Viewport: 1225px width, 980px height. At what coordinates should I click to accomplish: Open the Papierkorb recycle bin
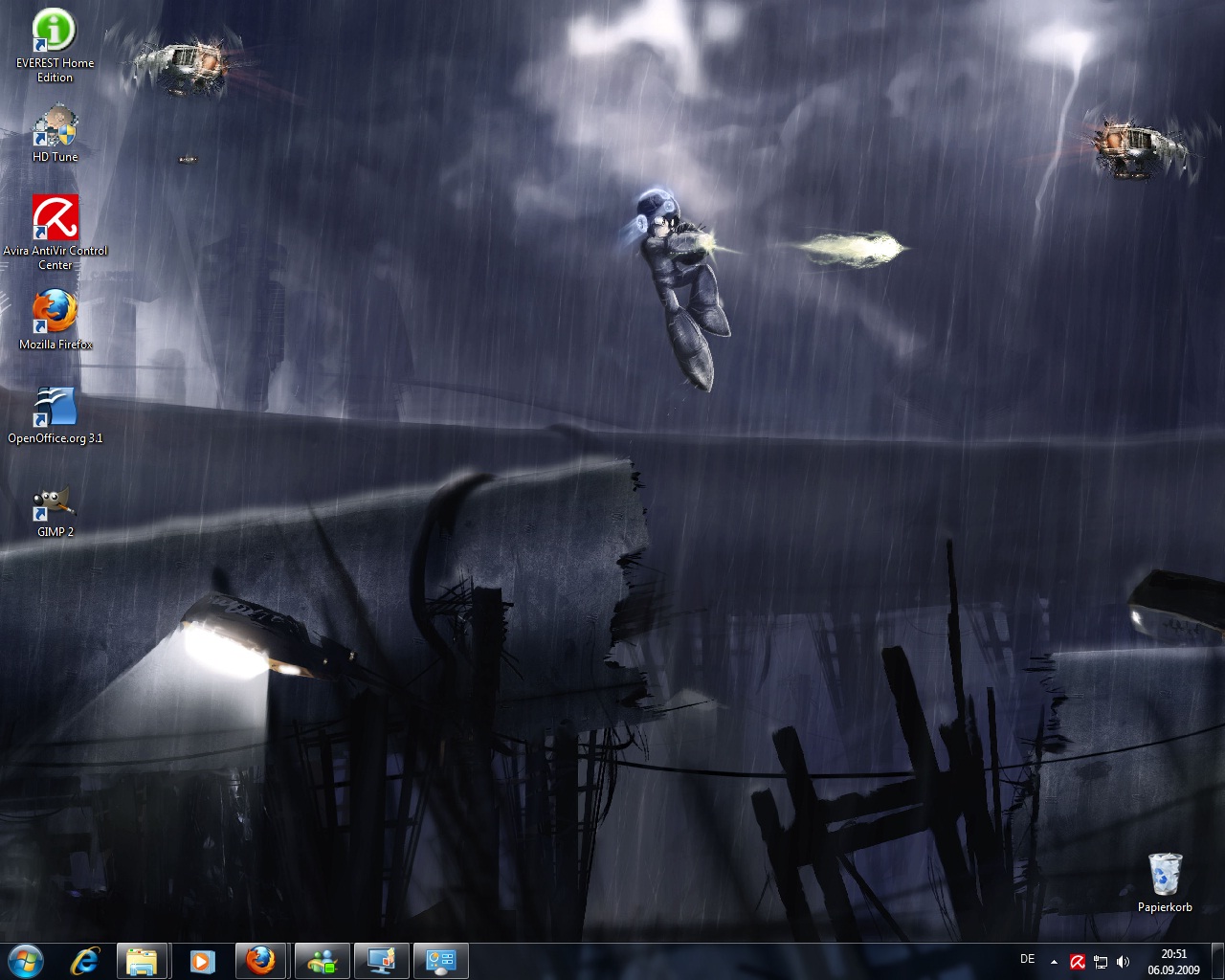[1165, 875]
